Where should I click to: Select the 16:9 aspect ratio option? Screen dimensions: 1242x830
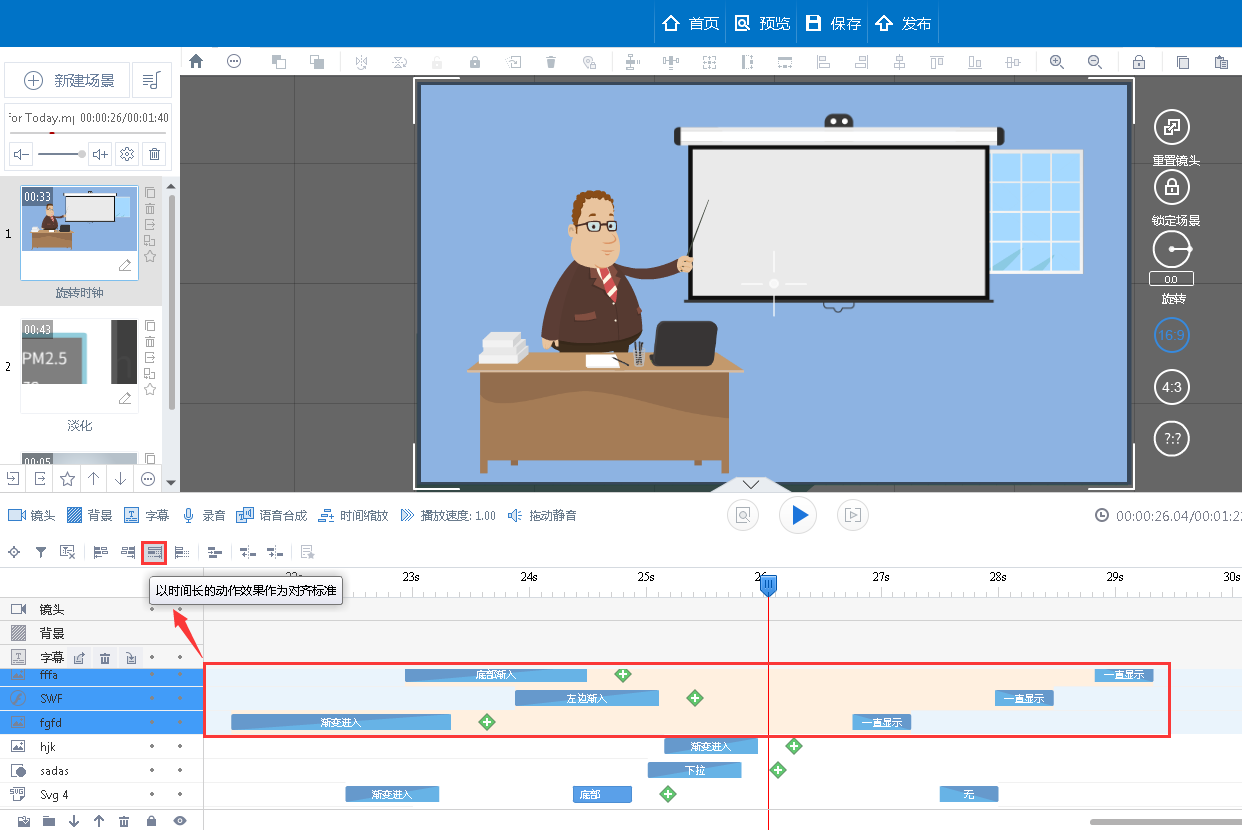(x=1171, y=335)
